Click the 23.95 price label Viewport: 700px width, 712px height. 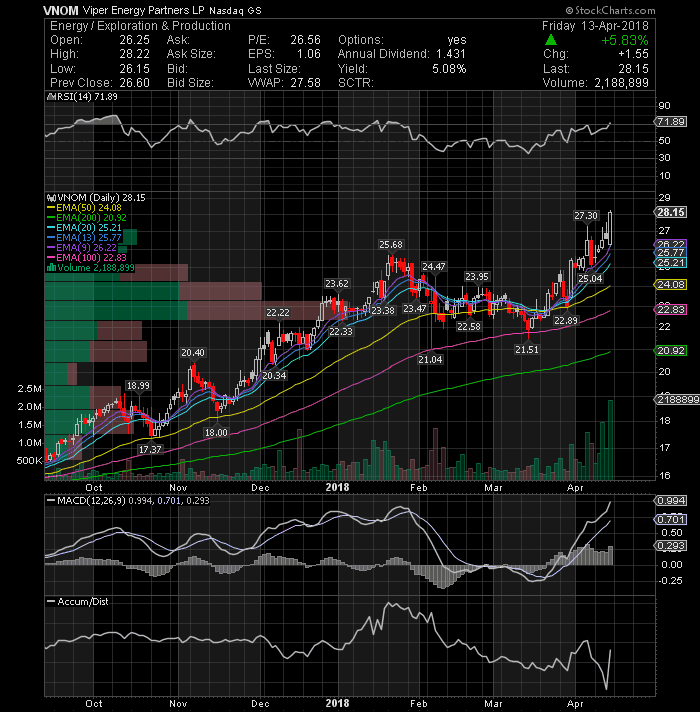(477, 277)
